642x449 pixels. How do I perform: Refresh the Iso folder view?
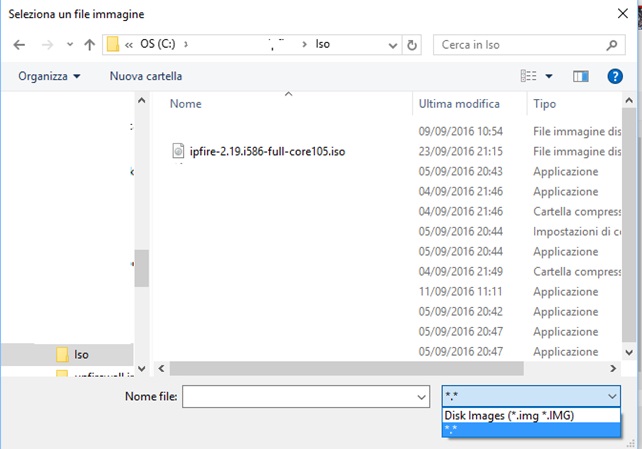pos(412,45)
